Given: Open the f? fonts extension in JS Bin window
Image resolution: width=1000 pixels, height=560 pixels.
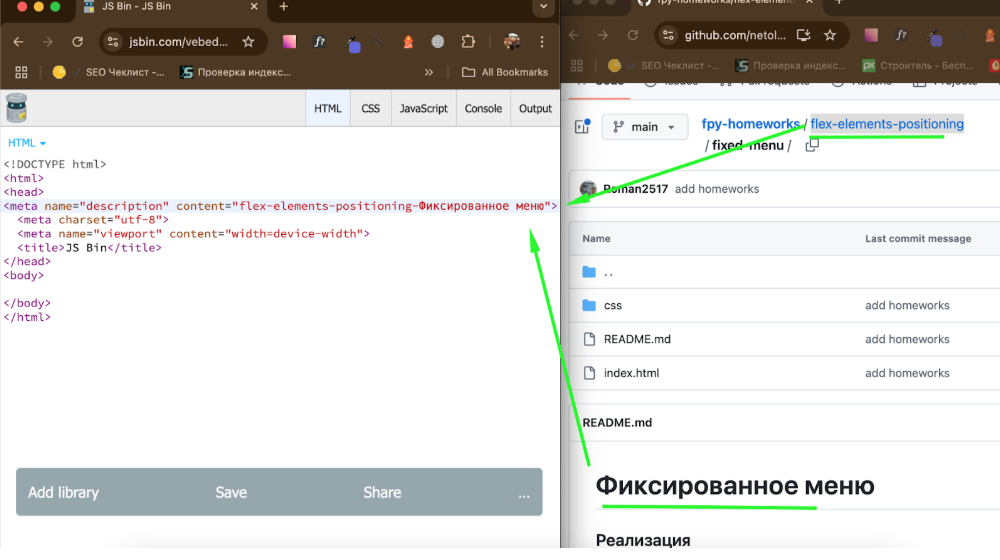Looking at the screenshot, I should (320, 42).
